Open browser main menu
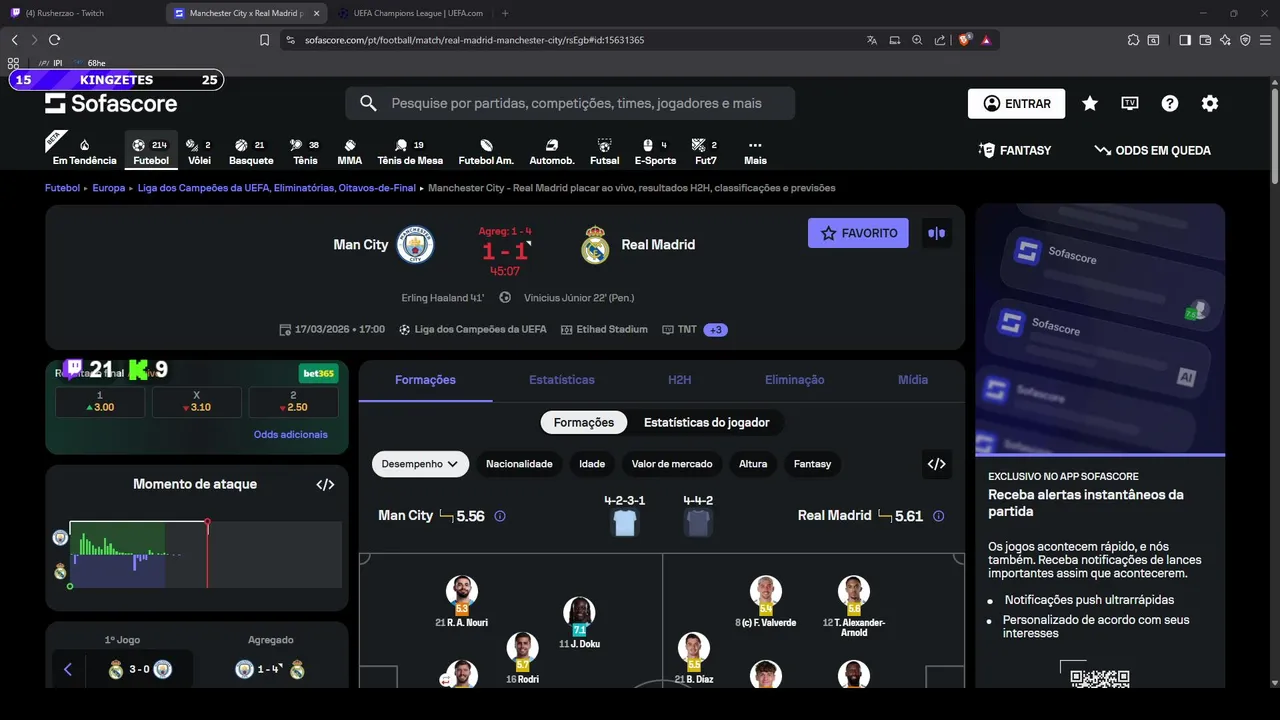1280x720 pixels. [x=1265, y=40]
